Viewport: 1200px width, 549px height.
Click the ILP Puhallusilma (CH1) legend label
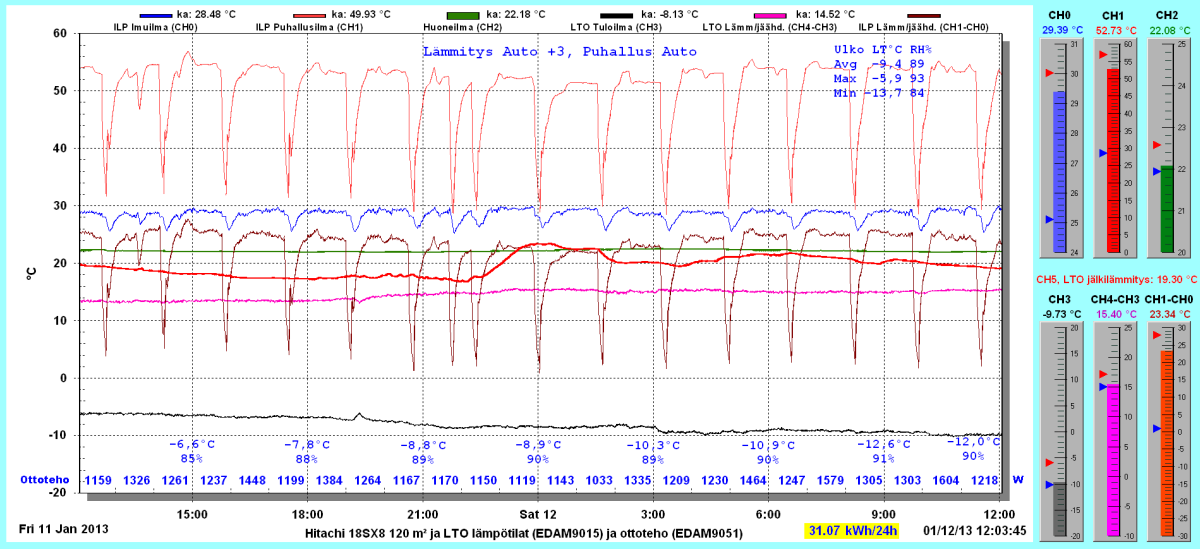click(x=304, y=27)
